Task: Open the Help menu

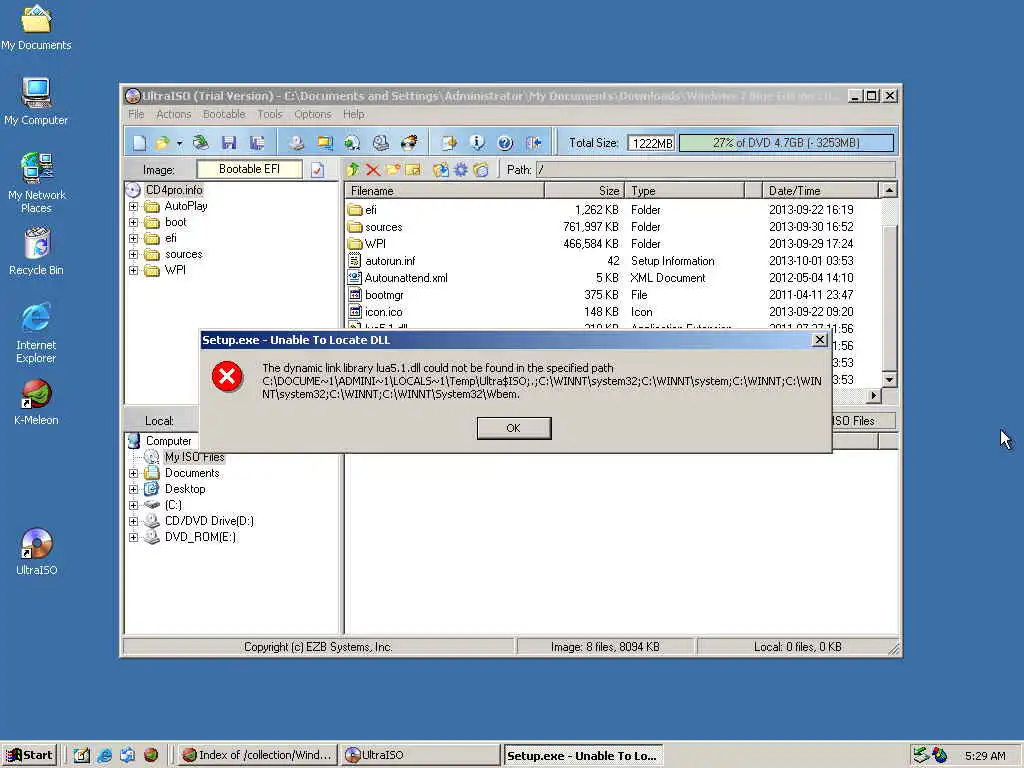Action: (353, 114)
